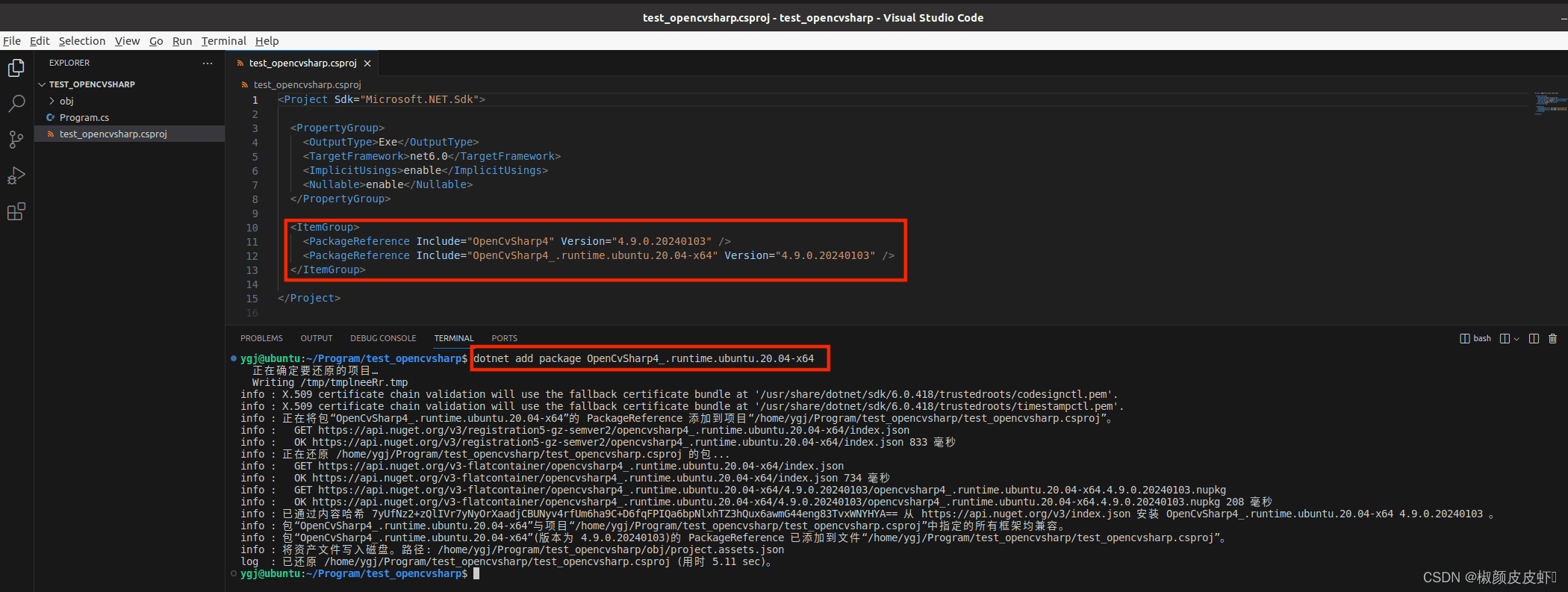The height and width of the screenshot is (592, 1568).
Task: Click the last terminal prompt input
Action: pos(476,573)
